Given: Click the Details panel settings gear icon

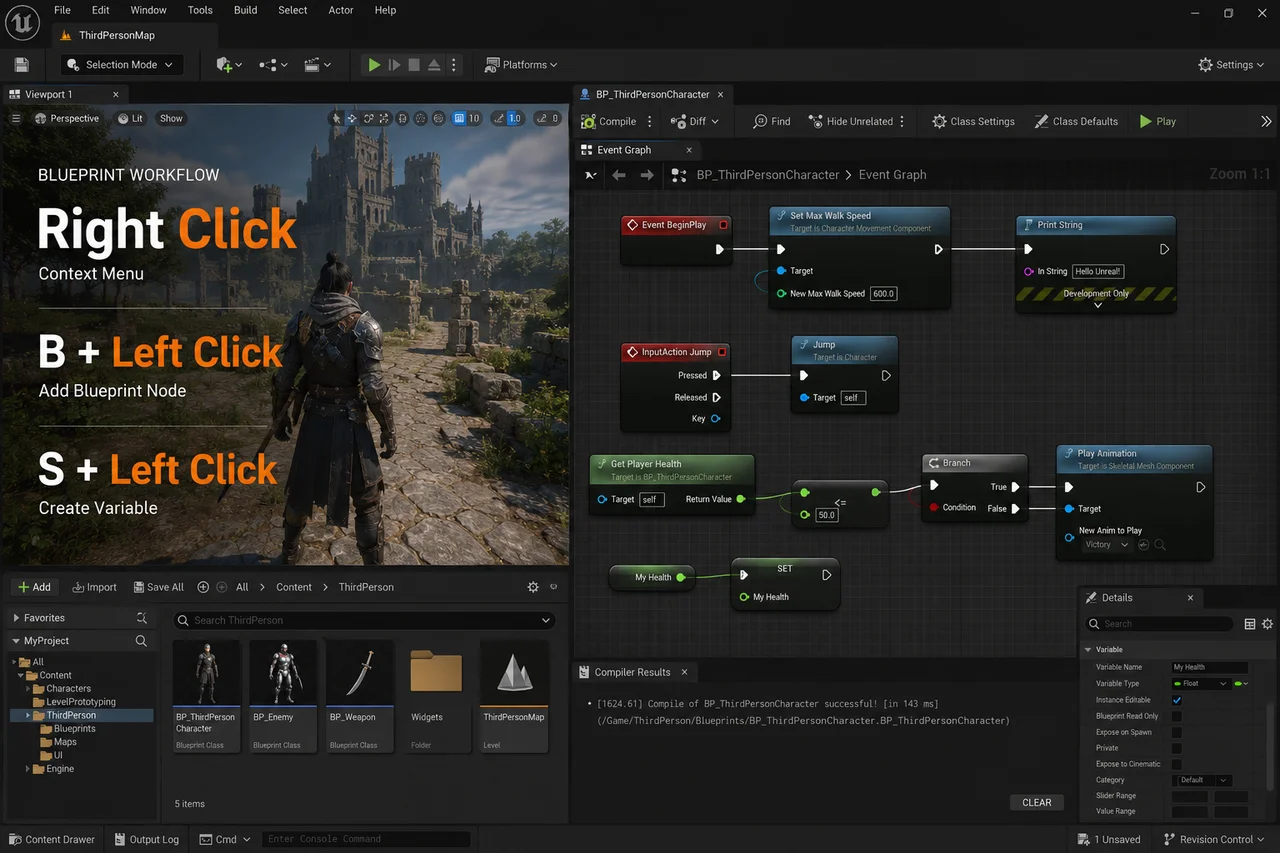Looking at the screenshot, I should pos(1267,624).
